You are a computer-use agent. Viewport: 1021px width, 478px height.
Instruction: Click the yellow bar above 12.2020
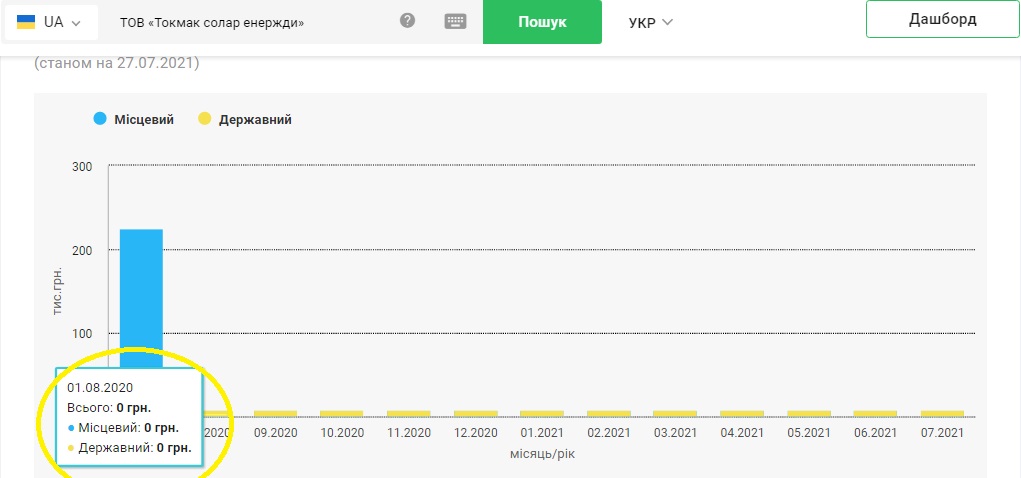point(475,413)
